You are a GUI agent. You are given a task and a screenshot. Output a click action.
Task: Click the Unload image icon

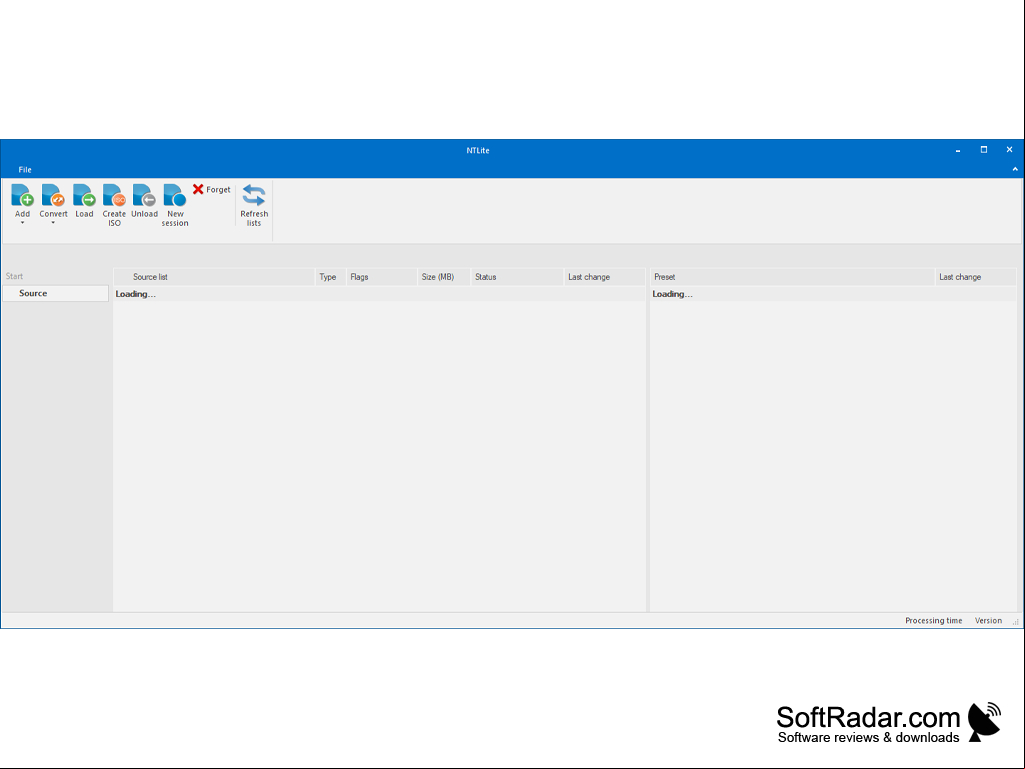tap(144, 195)
